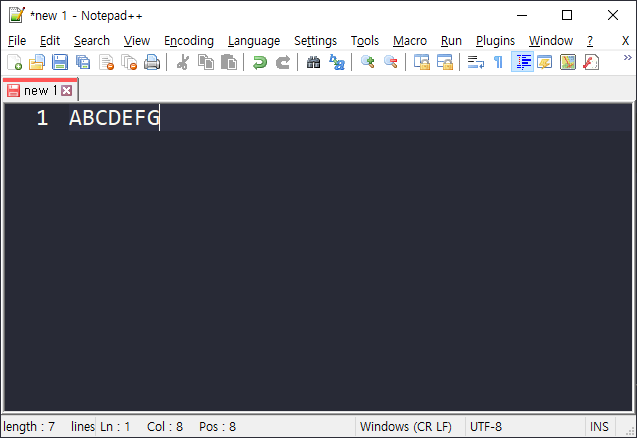This screenshot has height=438, width=637.
Task: Toggle synchronize vertical scrolling icon
Action: tap(422, 63)
